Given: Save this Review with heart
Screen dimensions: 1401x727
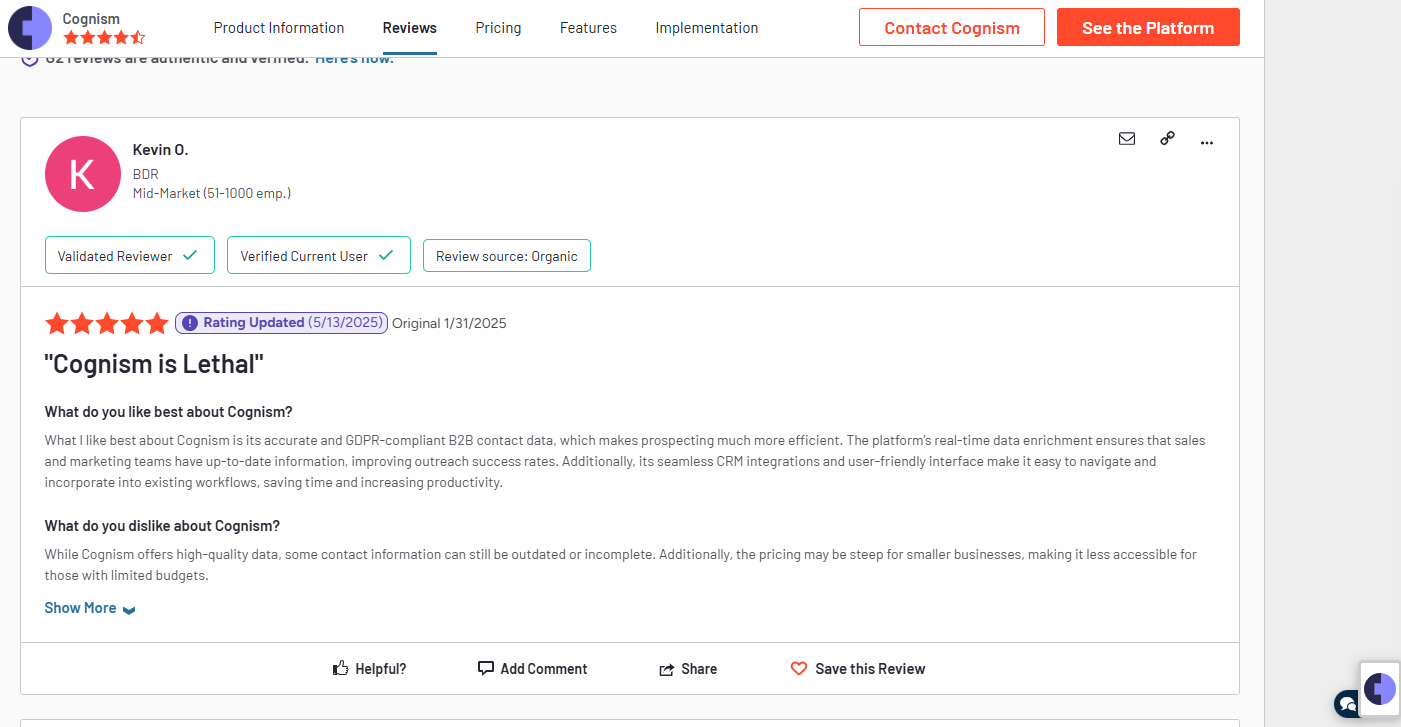Looking at the screenshot, I should pyautogui.click(x=858, y=669).
